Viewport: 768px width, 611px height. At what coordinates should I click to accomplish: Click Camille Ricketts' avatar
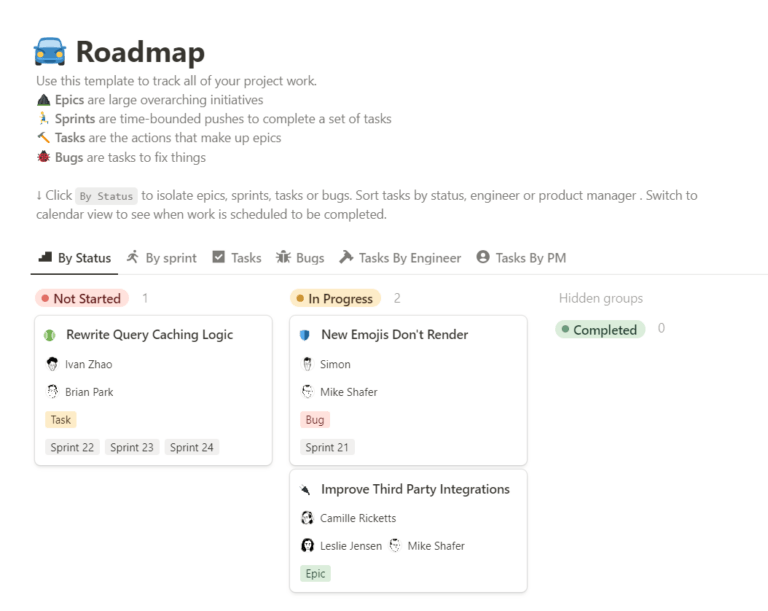[x=307, y=518]
